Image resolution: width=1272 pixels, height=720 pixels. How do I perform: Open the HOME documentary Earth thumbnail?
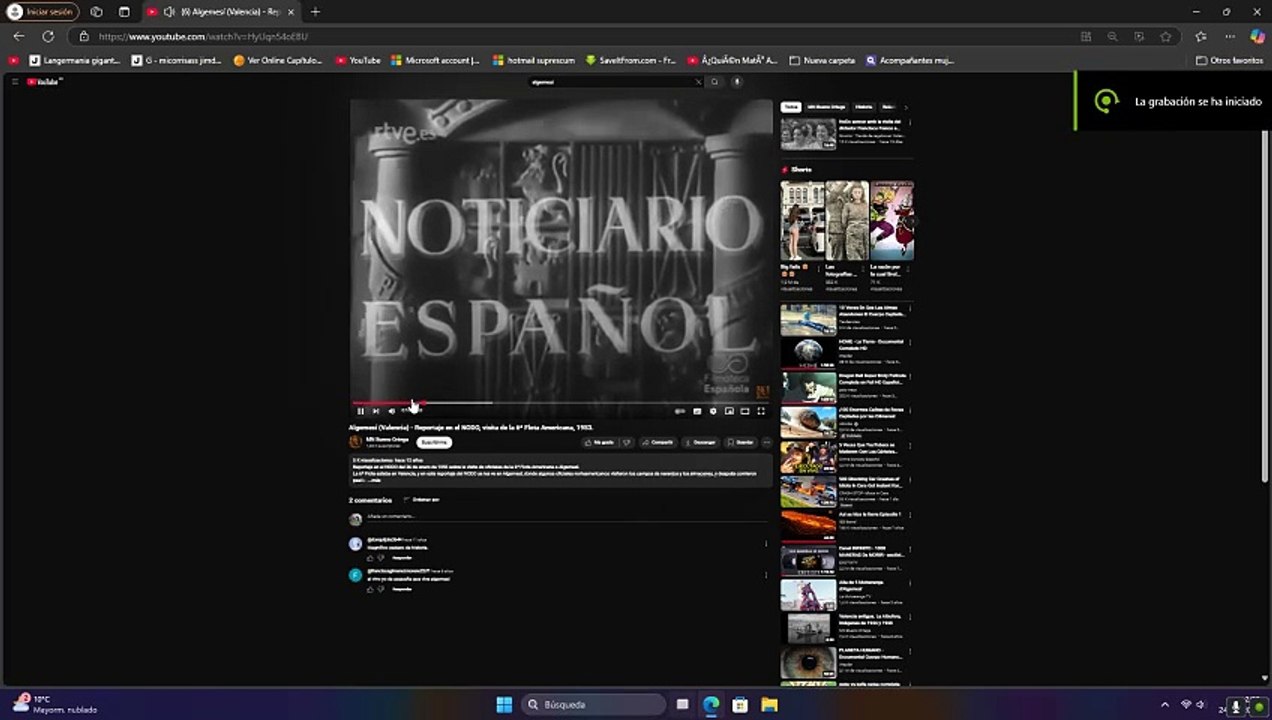tap(808, 354)
